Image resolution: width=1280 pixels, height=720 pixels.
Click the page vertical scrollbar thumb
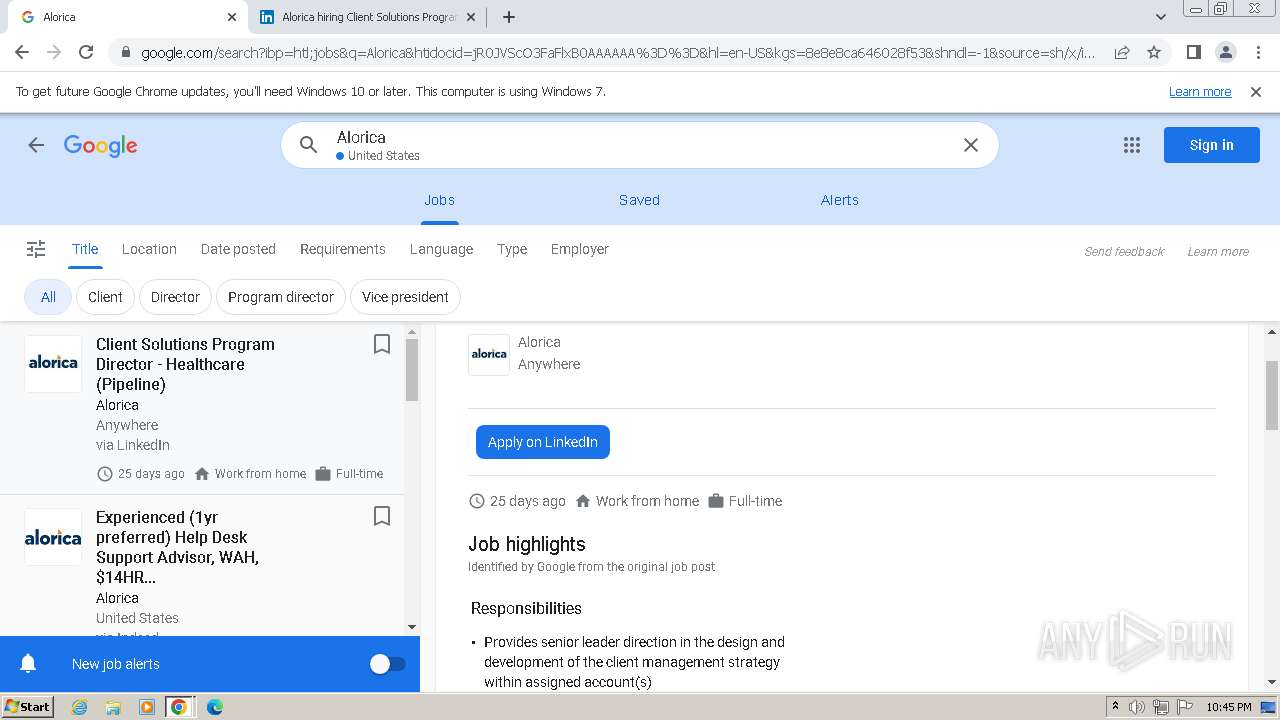coord(1272,395)
